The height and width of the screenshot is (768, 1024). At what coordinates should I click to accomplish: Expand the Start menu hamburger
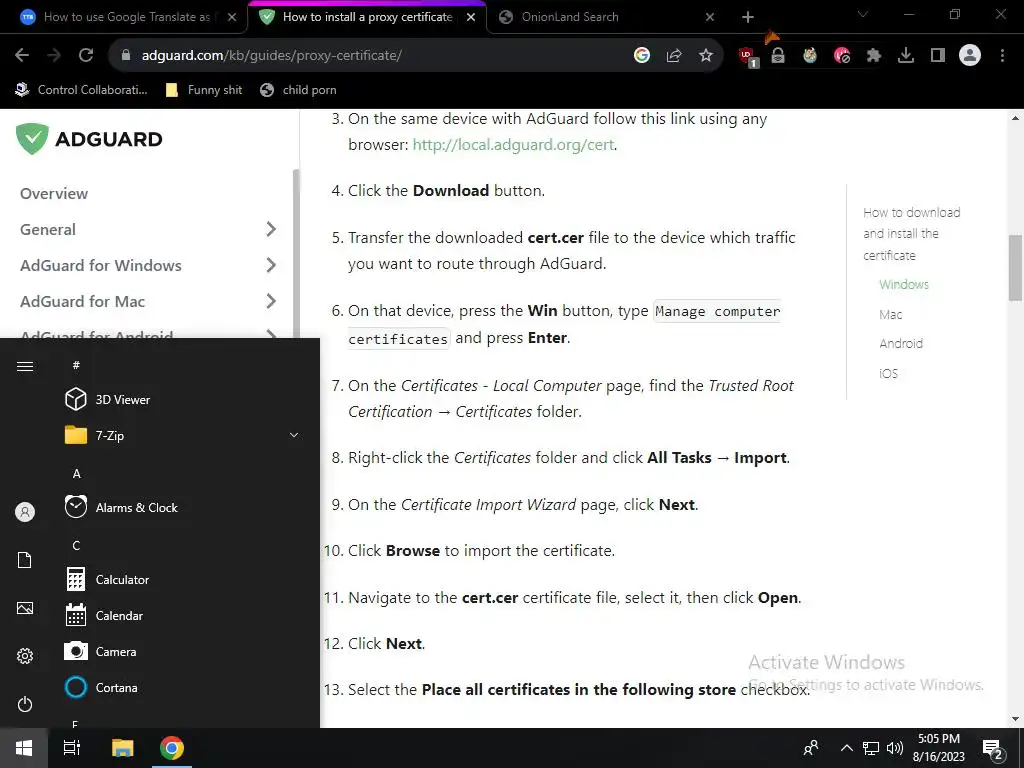pyautogui.click(x=25, y=366)
